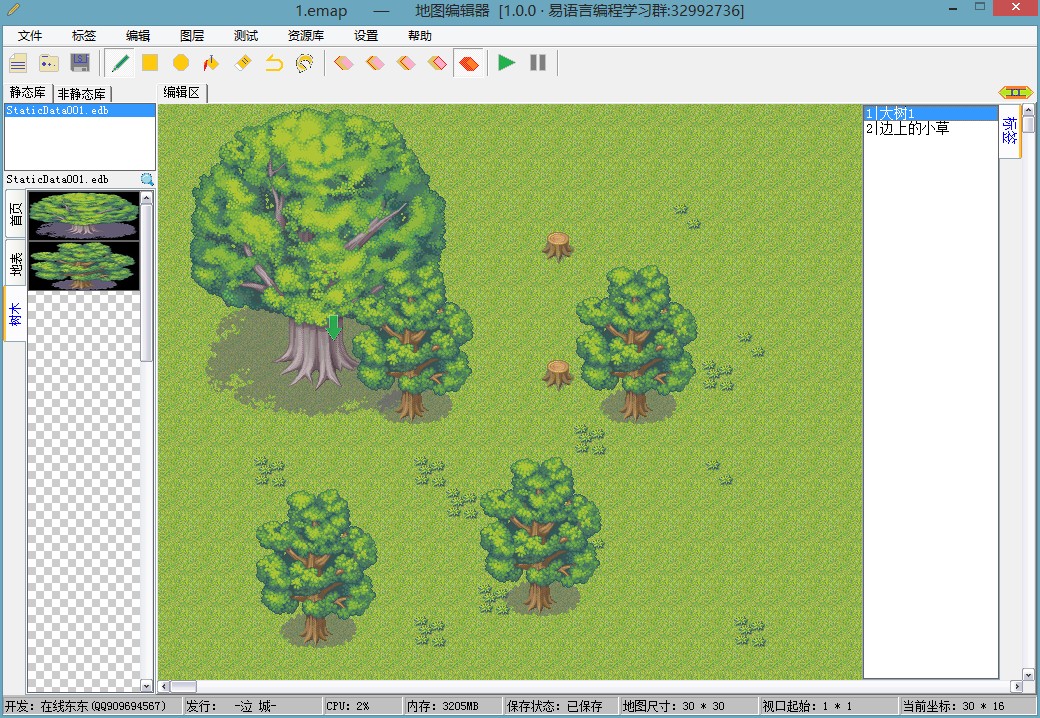Screen dimensions: 1040x718
Task: Open the 编辑 menu
Action: pyautogui.click(x=138, y=36)
